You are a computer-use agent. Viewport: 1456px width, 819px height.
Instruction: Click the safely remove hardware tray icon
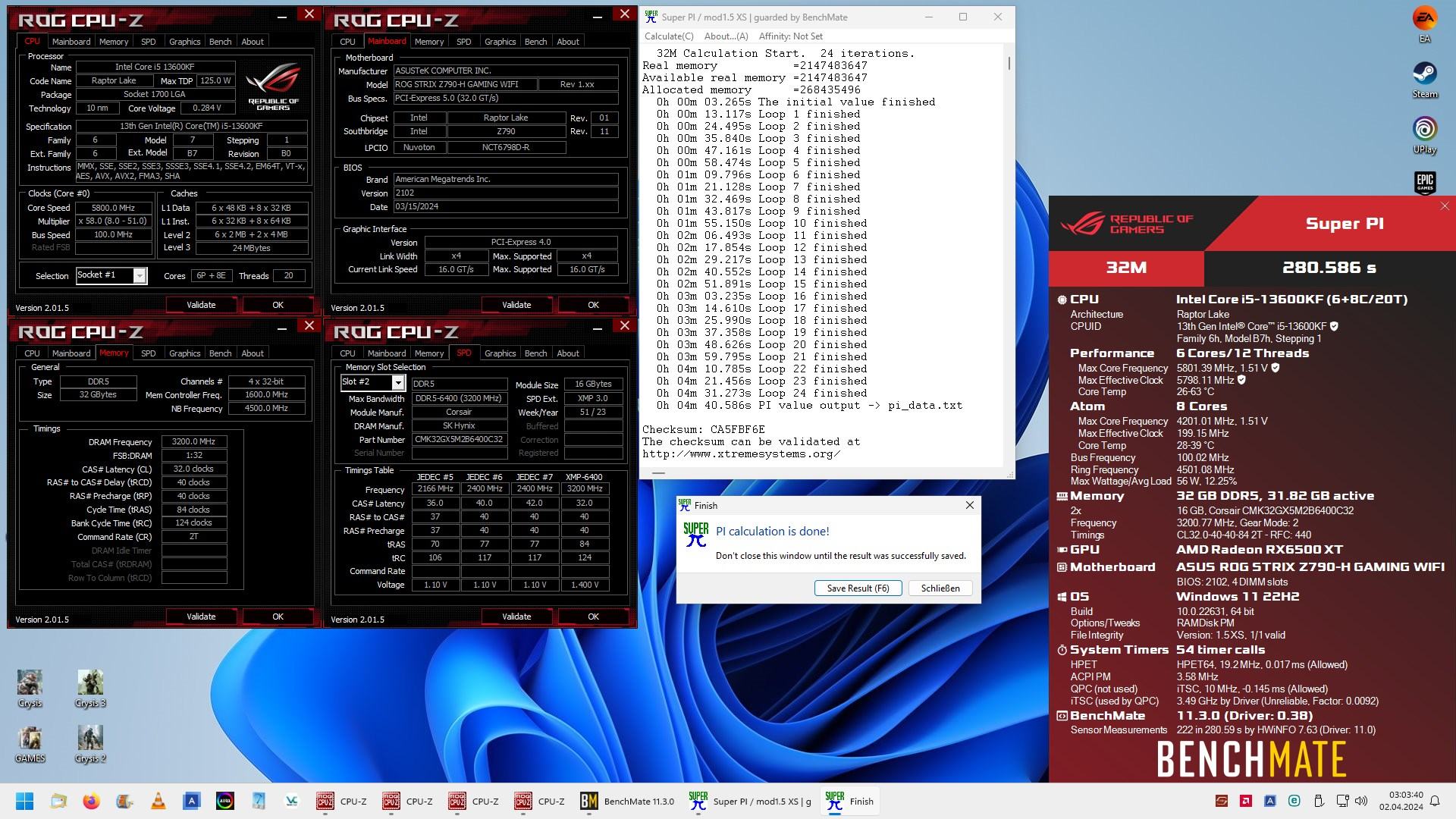[x=1318, y=801]
